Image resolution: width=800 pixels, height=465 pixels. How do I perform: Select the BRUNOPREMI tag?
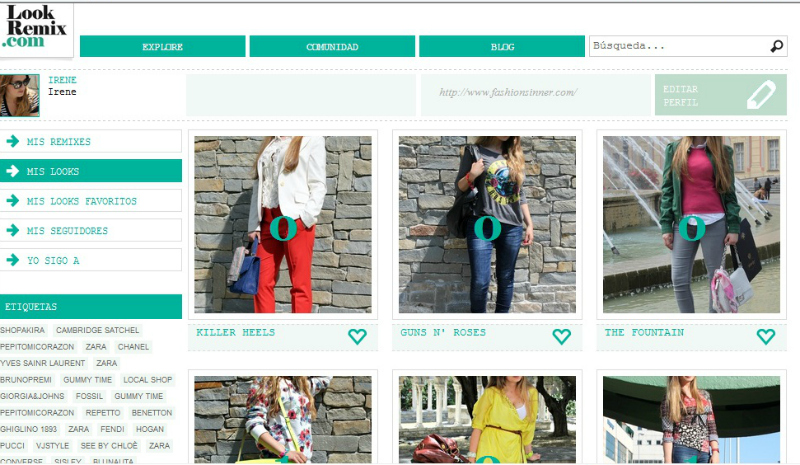point(26,380)
